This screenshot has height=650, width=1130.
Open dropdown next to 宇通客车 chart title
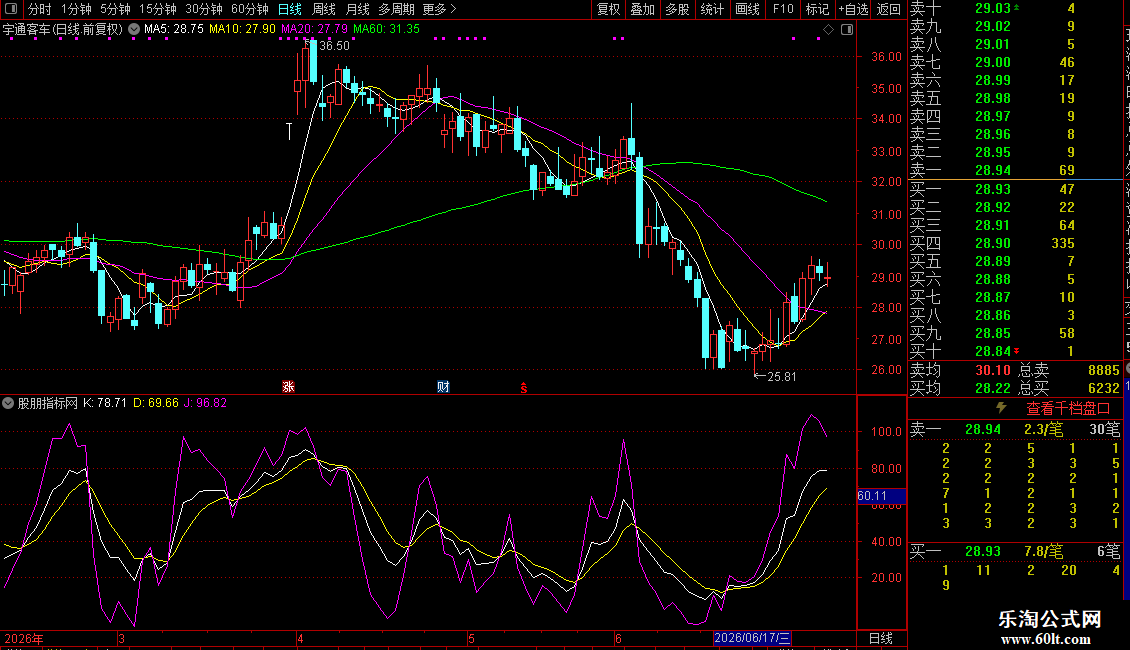point(134,30)
